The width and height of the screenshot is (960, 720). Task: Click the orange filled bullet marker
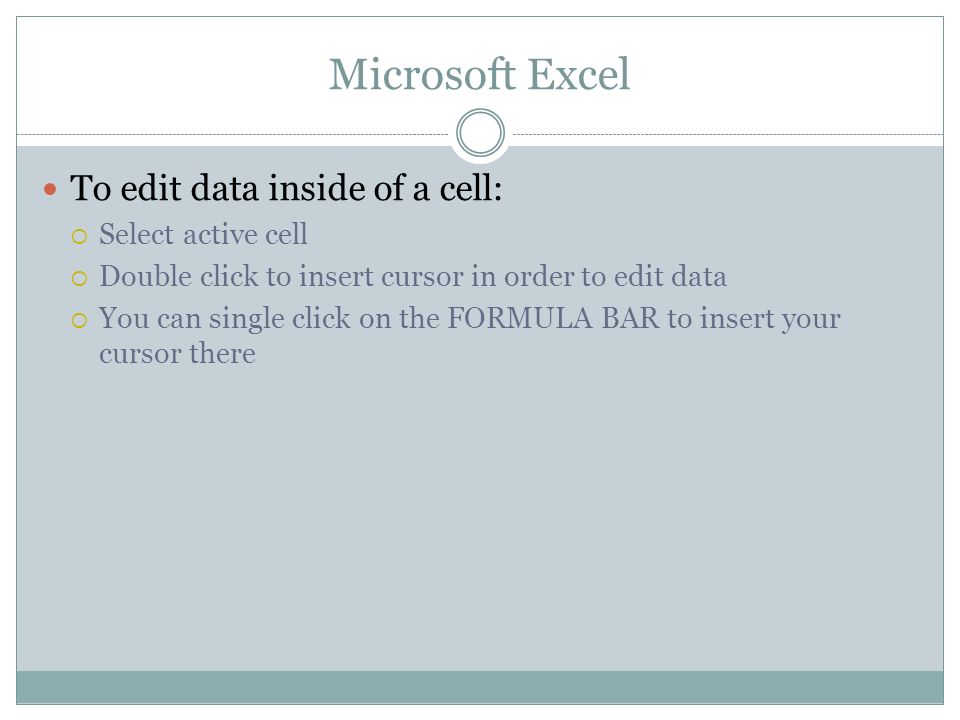50,189
